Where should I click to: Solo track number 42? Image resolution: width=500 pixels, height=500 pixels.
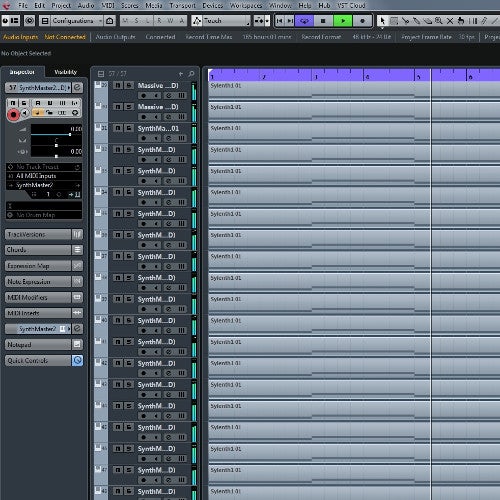pyautogui.click(x=129, y=363)
